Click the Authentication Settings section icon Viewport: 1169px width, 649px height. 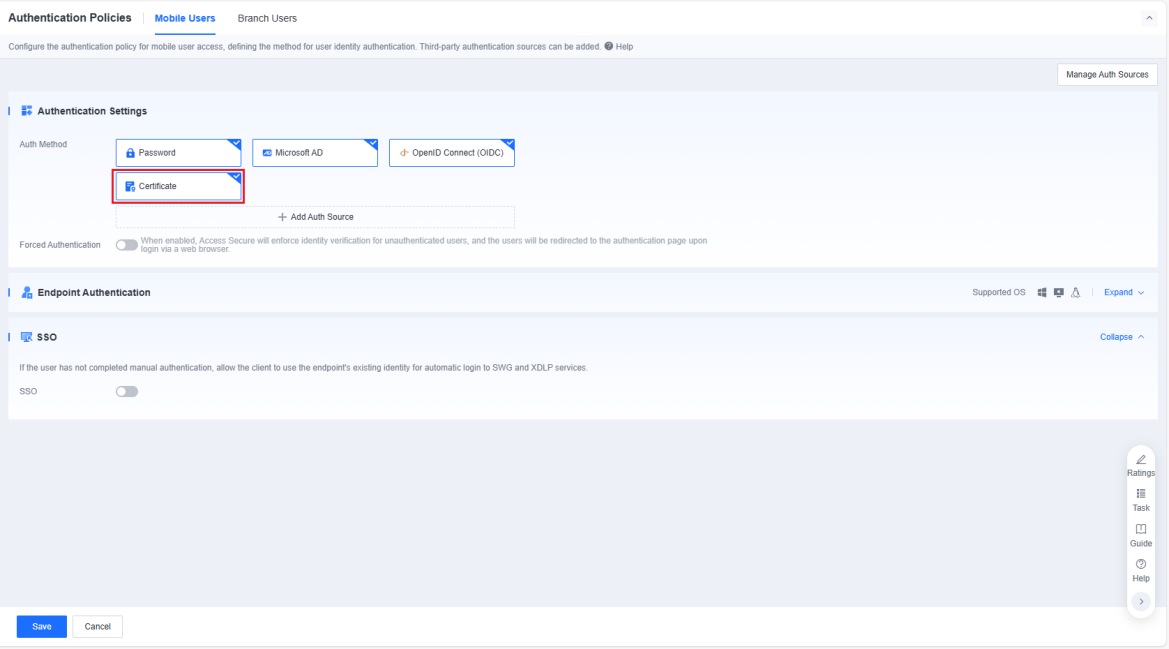click(27, 111)
